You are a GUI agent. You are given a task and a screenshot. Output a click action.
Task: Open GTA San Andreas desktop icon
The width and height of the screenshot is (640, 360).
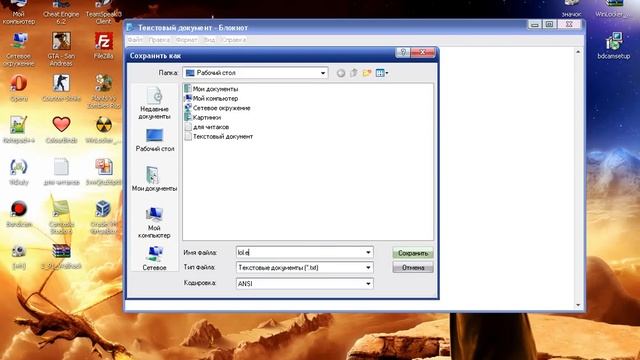[61, 49]
